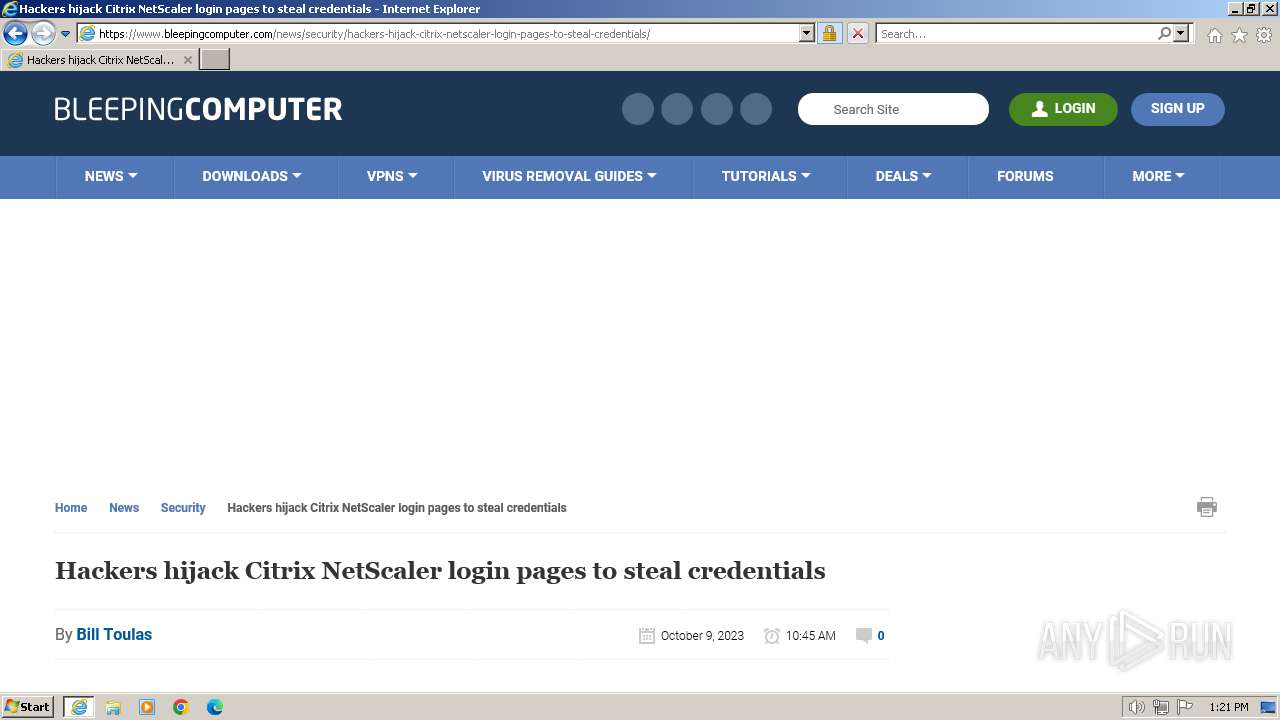Open the comment count 0 link
Screen dimensions: 1280x720
(x=881, y=636)
